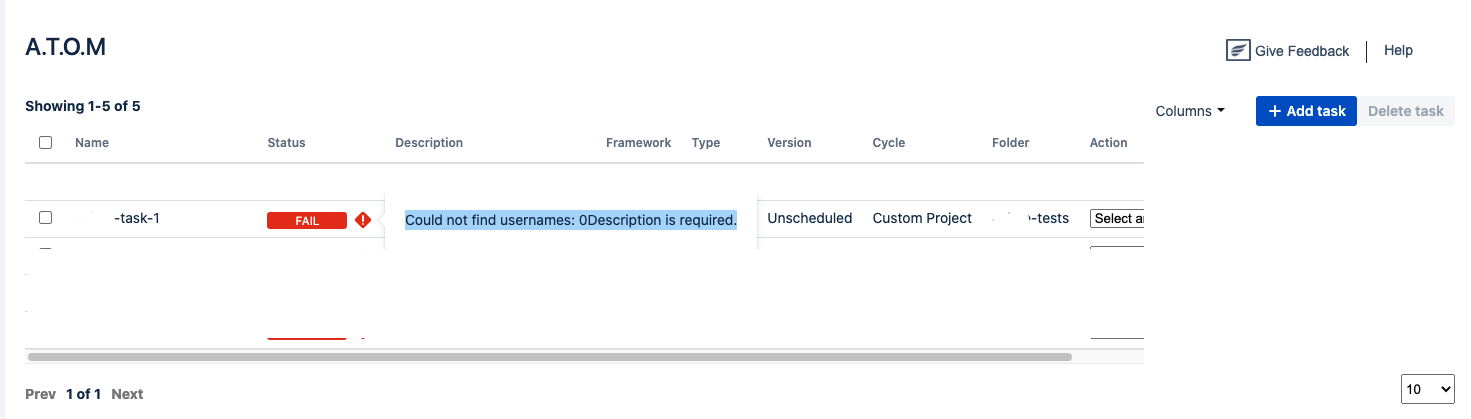Sort by the Status column header
Screen dimensions: 1471x419
pos(286,143)
